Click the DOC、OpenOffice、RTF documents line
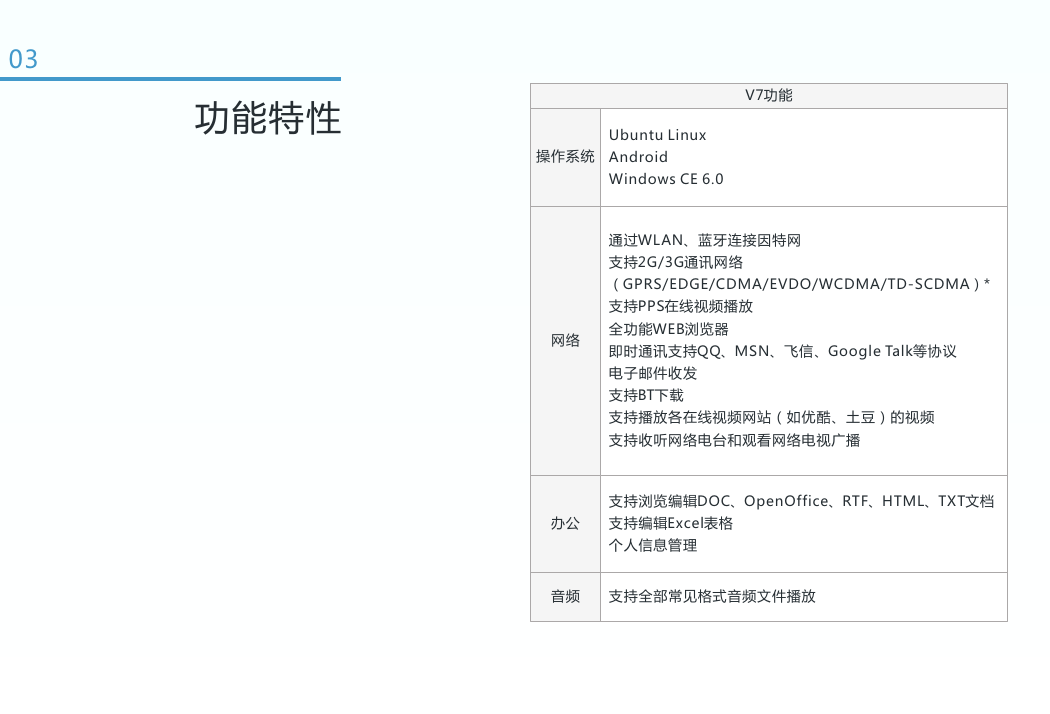This screenshot has width=1050, height=714. click(x=802, y=501)
